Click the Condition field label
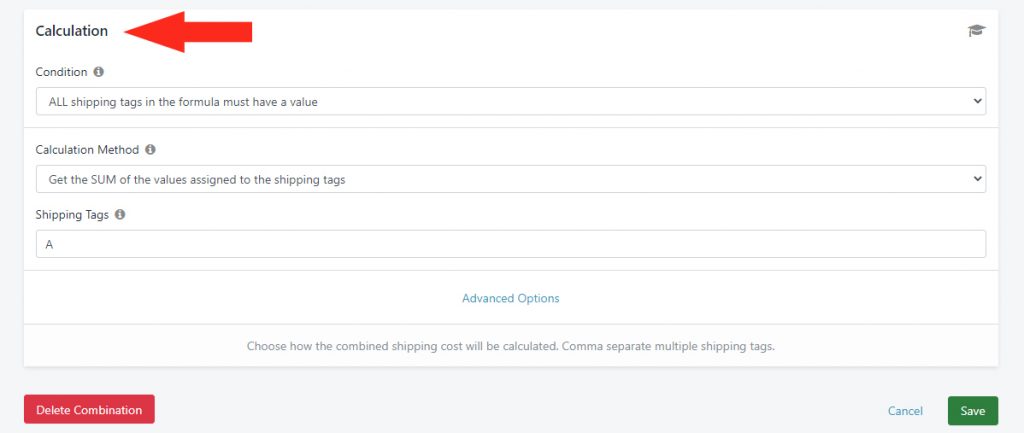Viewport: 1024px width, 433px height. [61, 72]
